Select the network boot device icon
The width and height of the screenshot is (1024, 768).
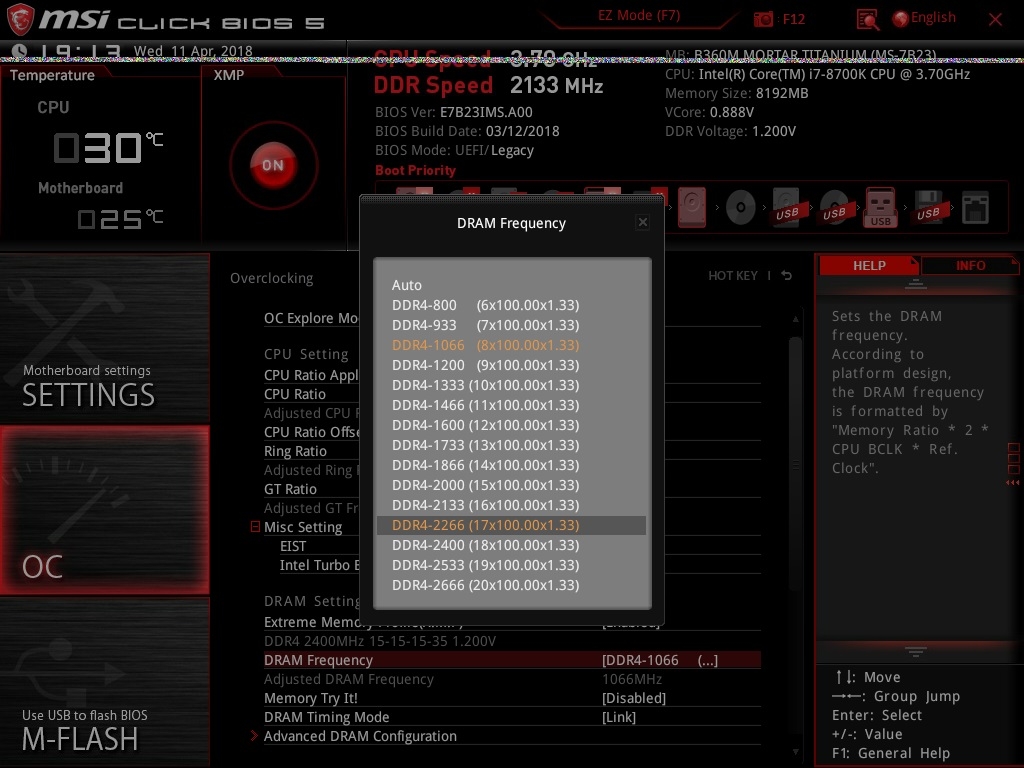[975, 208]
